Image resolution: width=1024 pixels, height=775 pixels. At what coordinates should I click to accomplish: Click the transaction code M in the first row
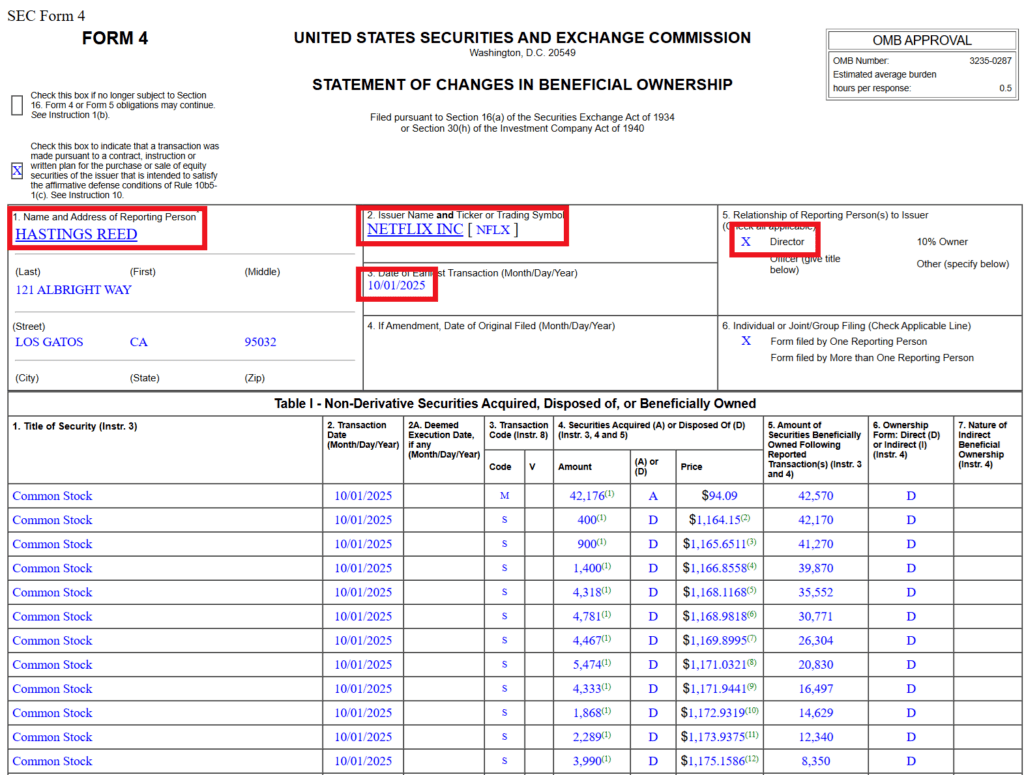pos(504,496)
